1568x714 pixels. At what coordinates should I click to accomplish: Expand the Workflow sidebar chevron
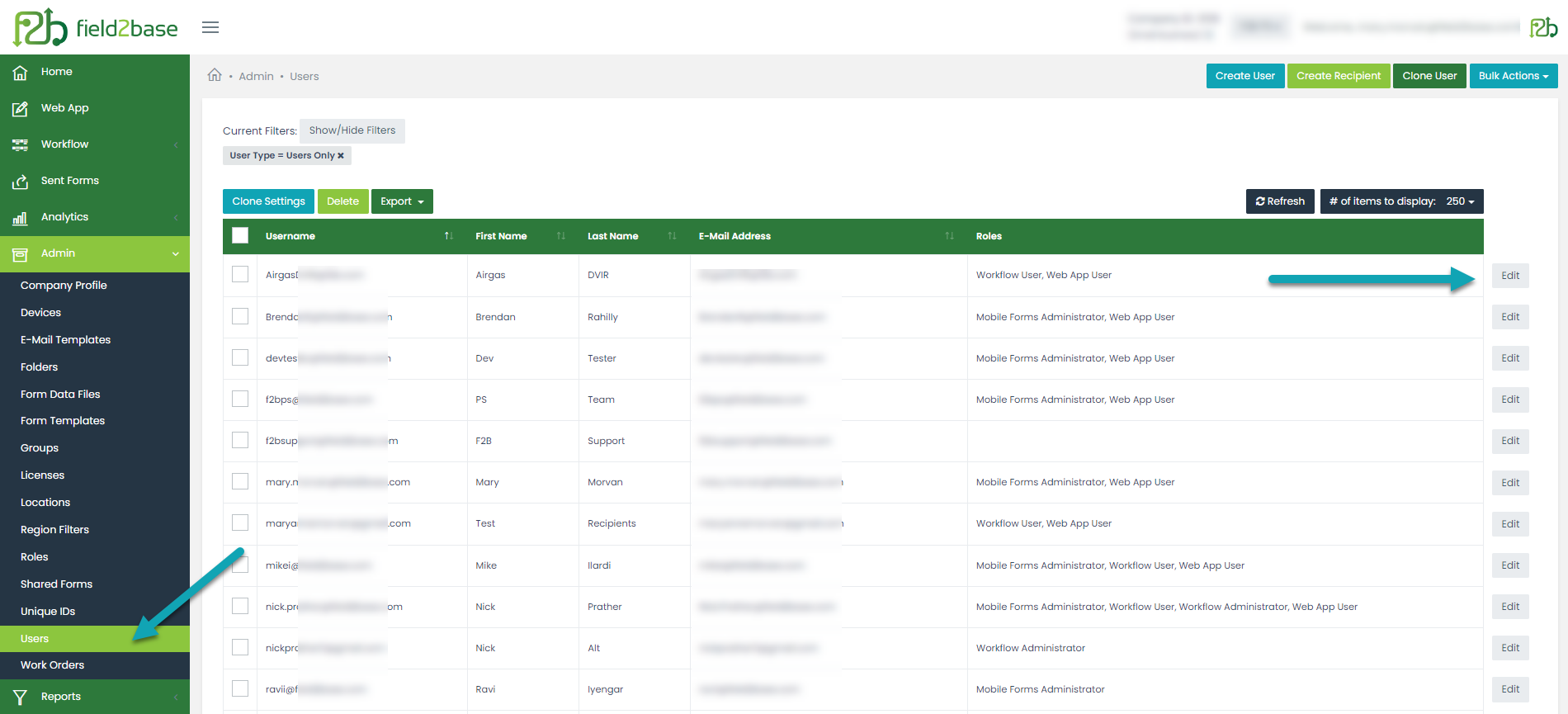[176, 145]
